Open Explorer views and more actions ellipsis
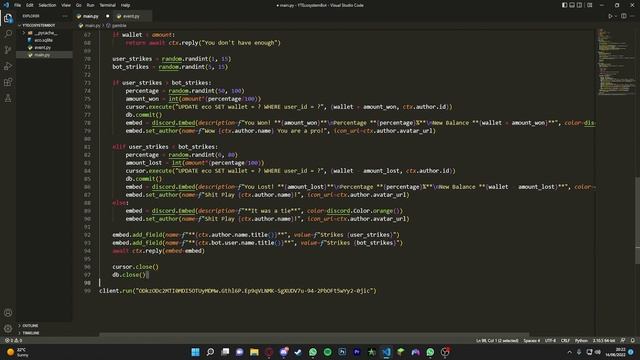Screen dimensions: 640x360 (x=65, y=16)
